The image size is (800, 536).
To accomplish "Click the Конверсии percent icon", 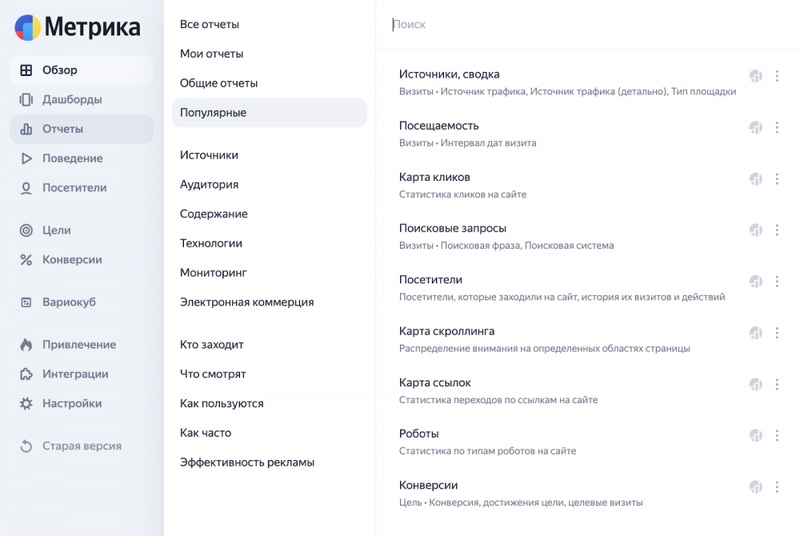I will point(26,260).
